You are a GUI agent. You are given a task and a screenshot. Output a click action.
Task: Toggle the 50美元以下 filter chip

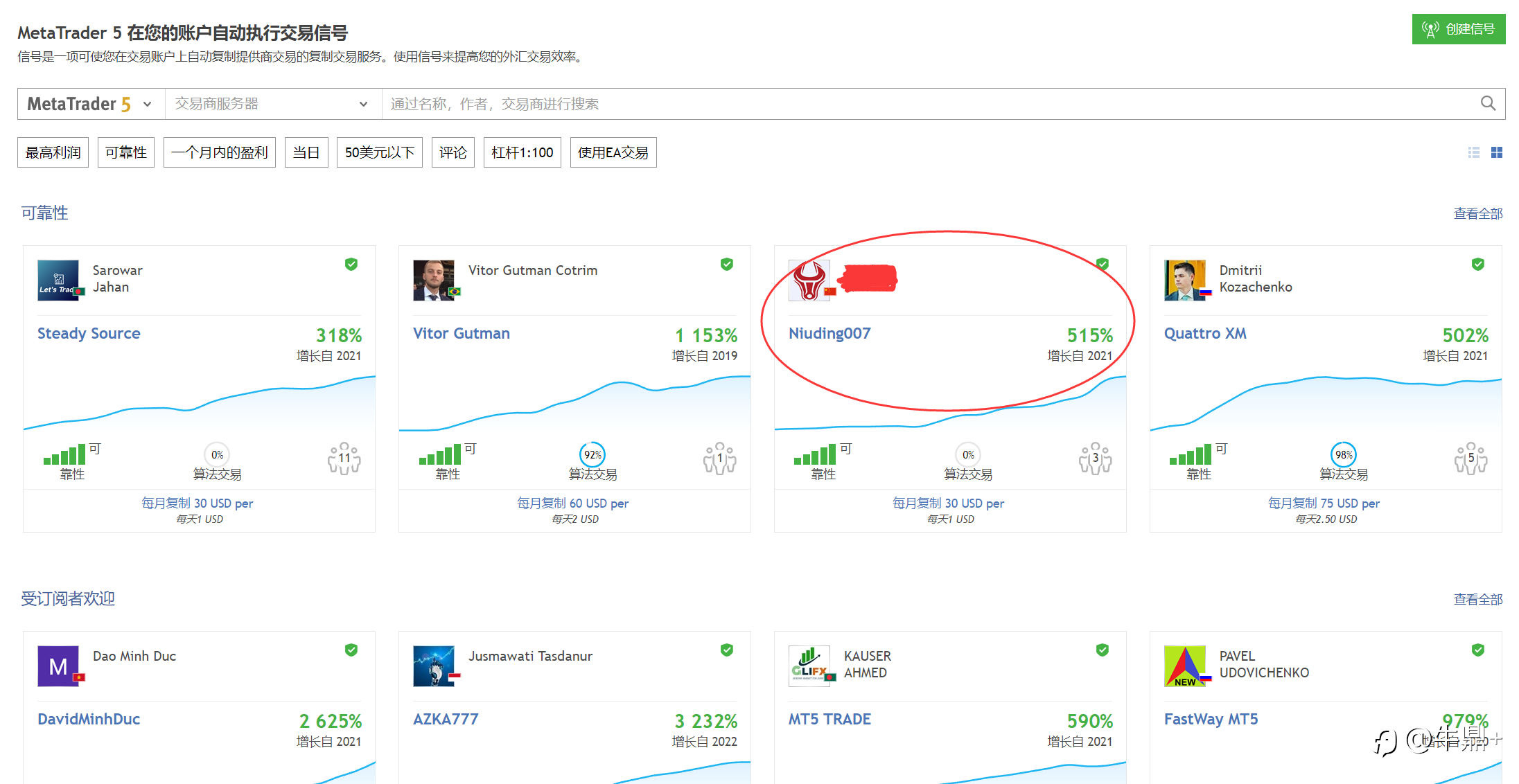coord(379,152)
